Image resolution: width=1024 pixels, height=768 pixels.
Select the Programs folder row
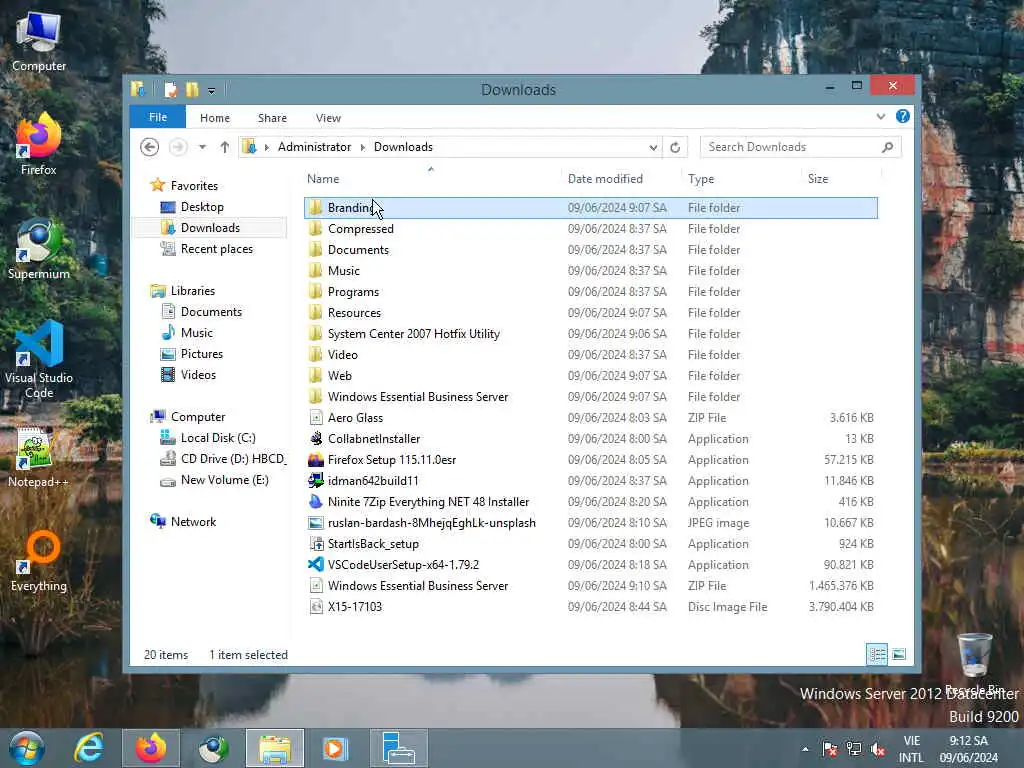[591, 292]
